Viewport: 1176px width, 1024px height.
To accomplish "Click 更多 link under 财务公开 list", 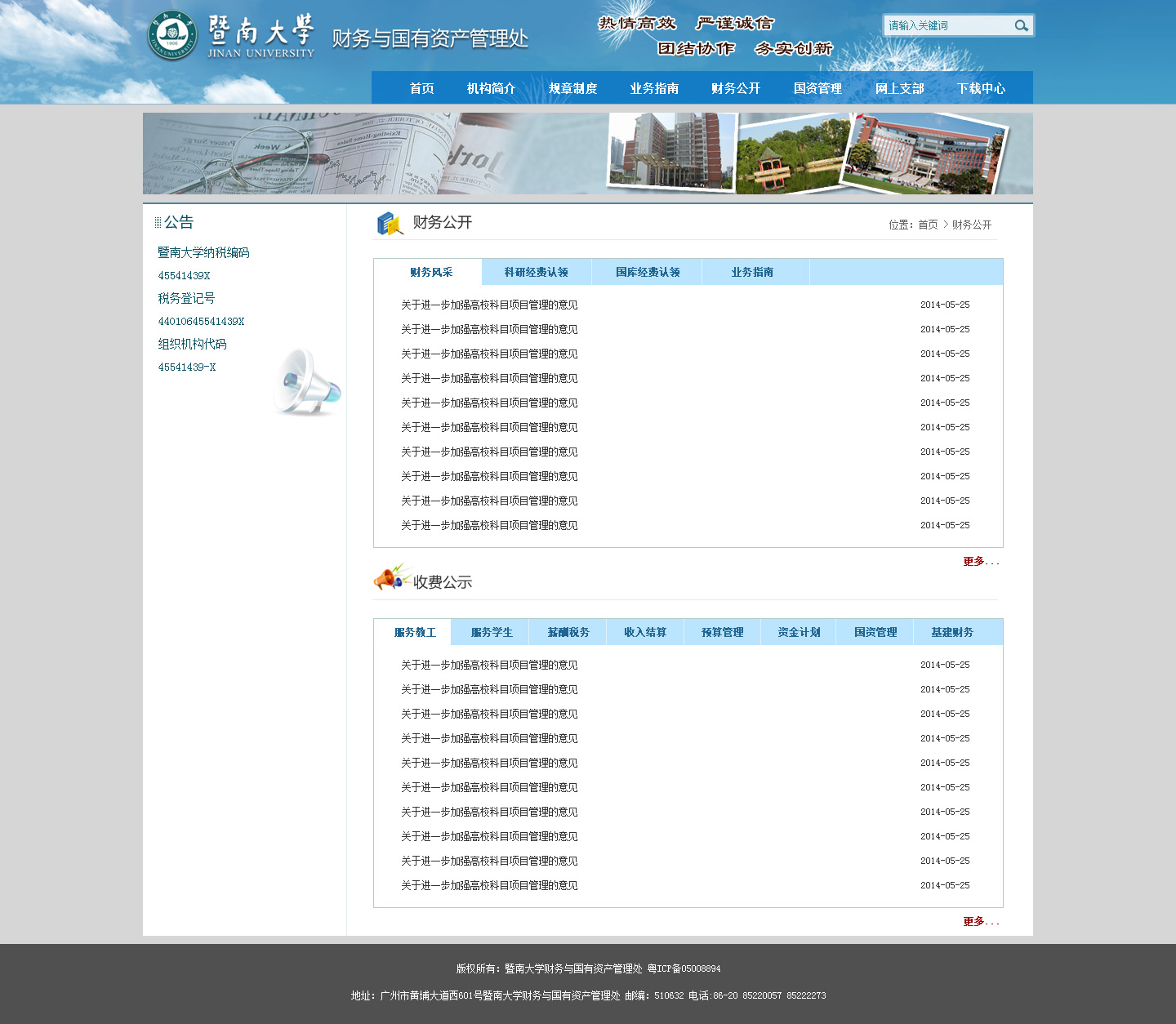I will click(980, 562).
